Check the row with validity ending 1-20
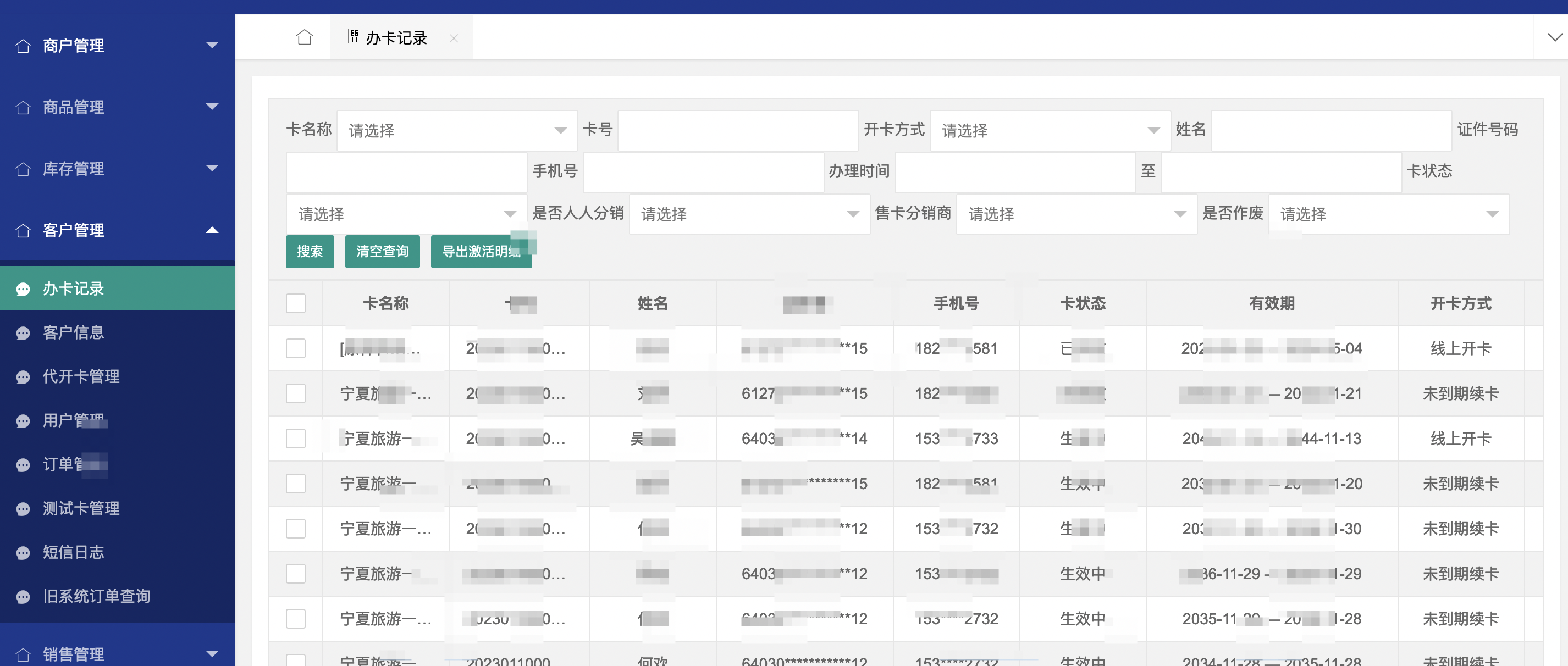The image size is (1568, 666). click(296, 484)
